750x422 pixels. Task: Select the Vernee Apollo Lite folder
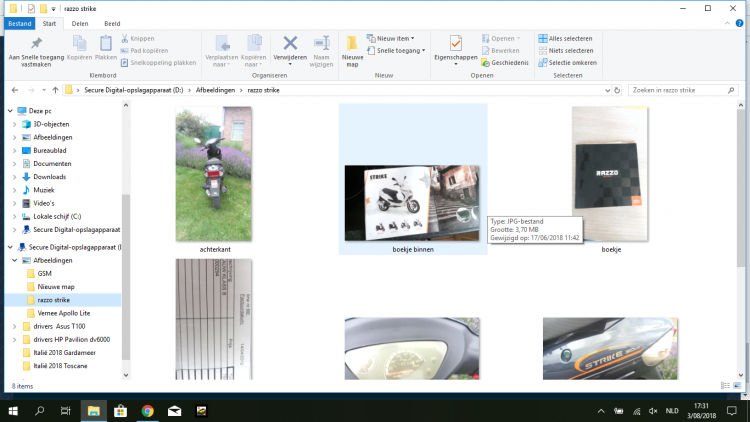(66, 312)
